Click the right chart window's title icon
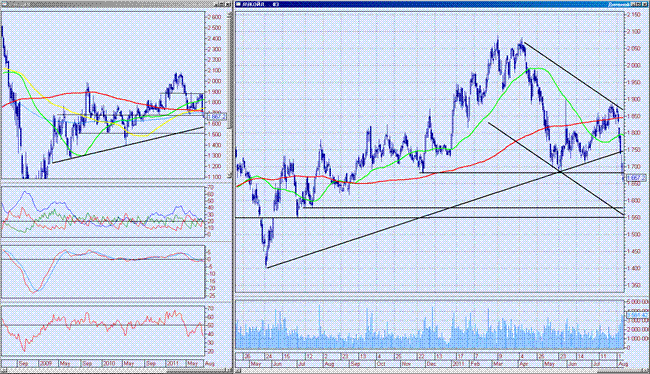The image size is (650, 374). pyautogui.click(x=238, y=4)
